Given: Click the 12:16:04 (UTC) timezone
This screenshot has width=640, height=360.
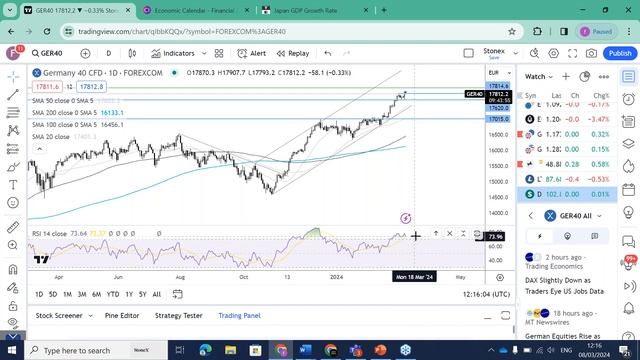Looking at the screenshot, I should click(486, 294).
